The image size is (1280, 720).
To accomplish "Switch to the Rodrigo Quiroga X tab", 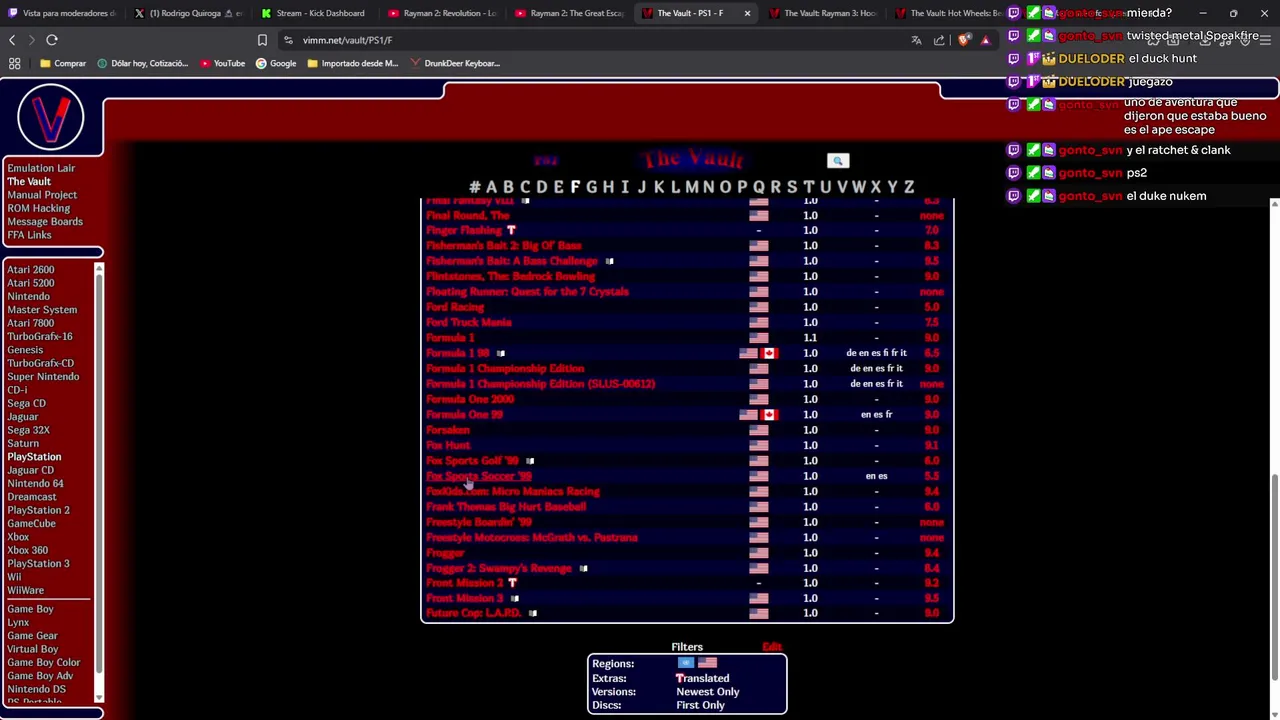I will 188,13.
